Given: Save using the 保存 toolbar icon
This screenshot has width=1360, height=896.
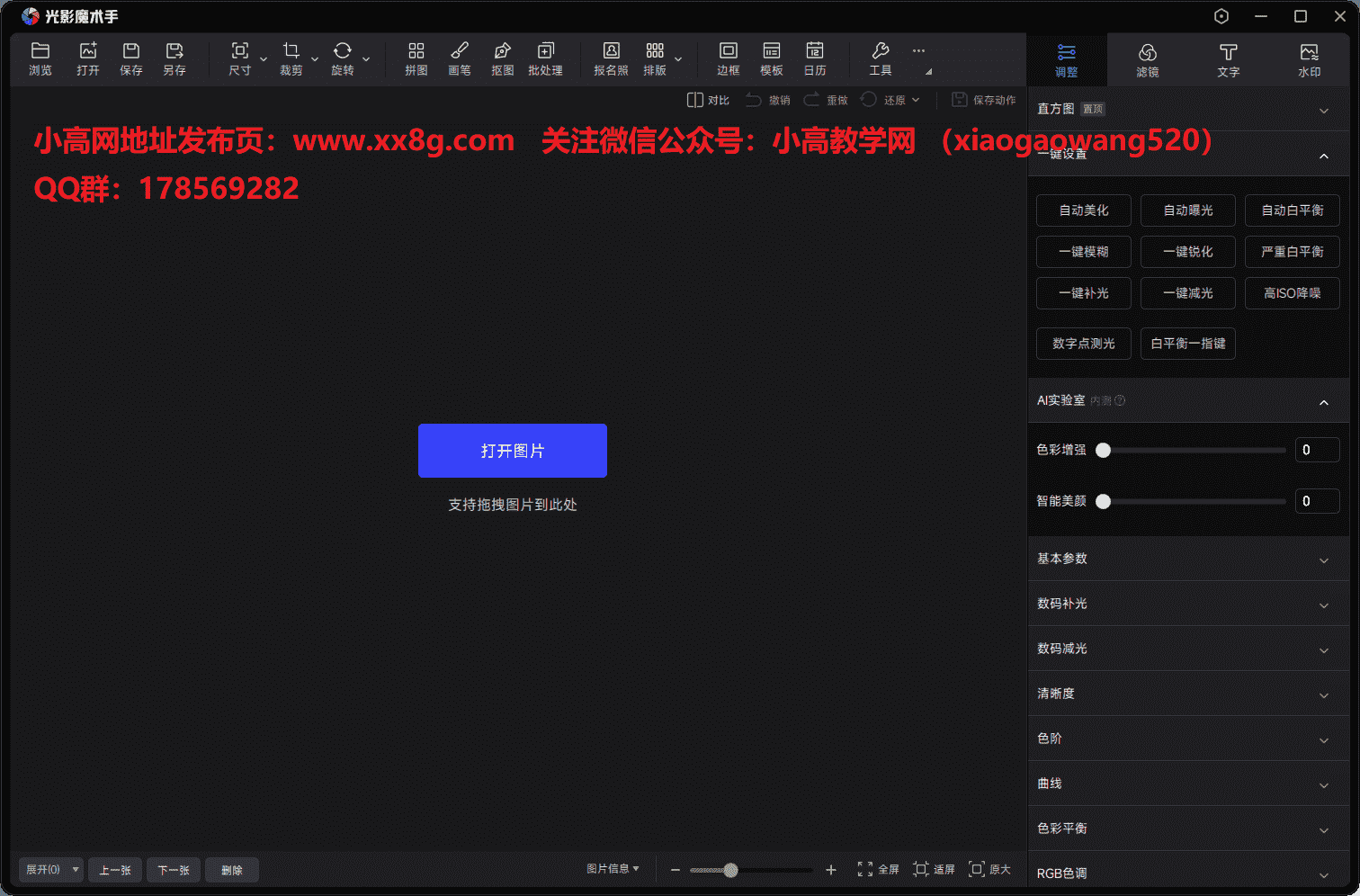Looking at the screenshot, I should pyautogui.click(x=131, y=58).
